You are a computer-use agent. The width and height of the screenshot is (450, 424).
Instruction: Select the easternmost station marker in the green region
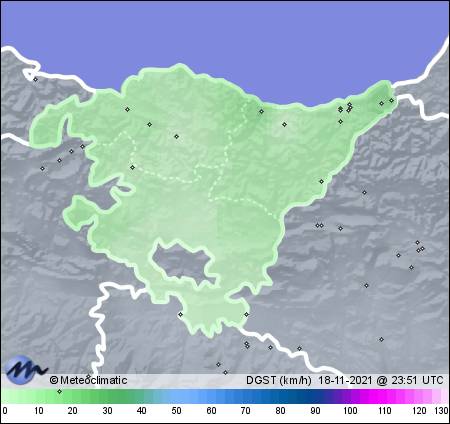tap(392, 100)
